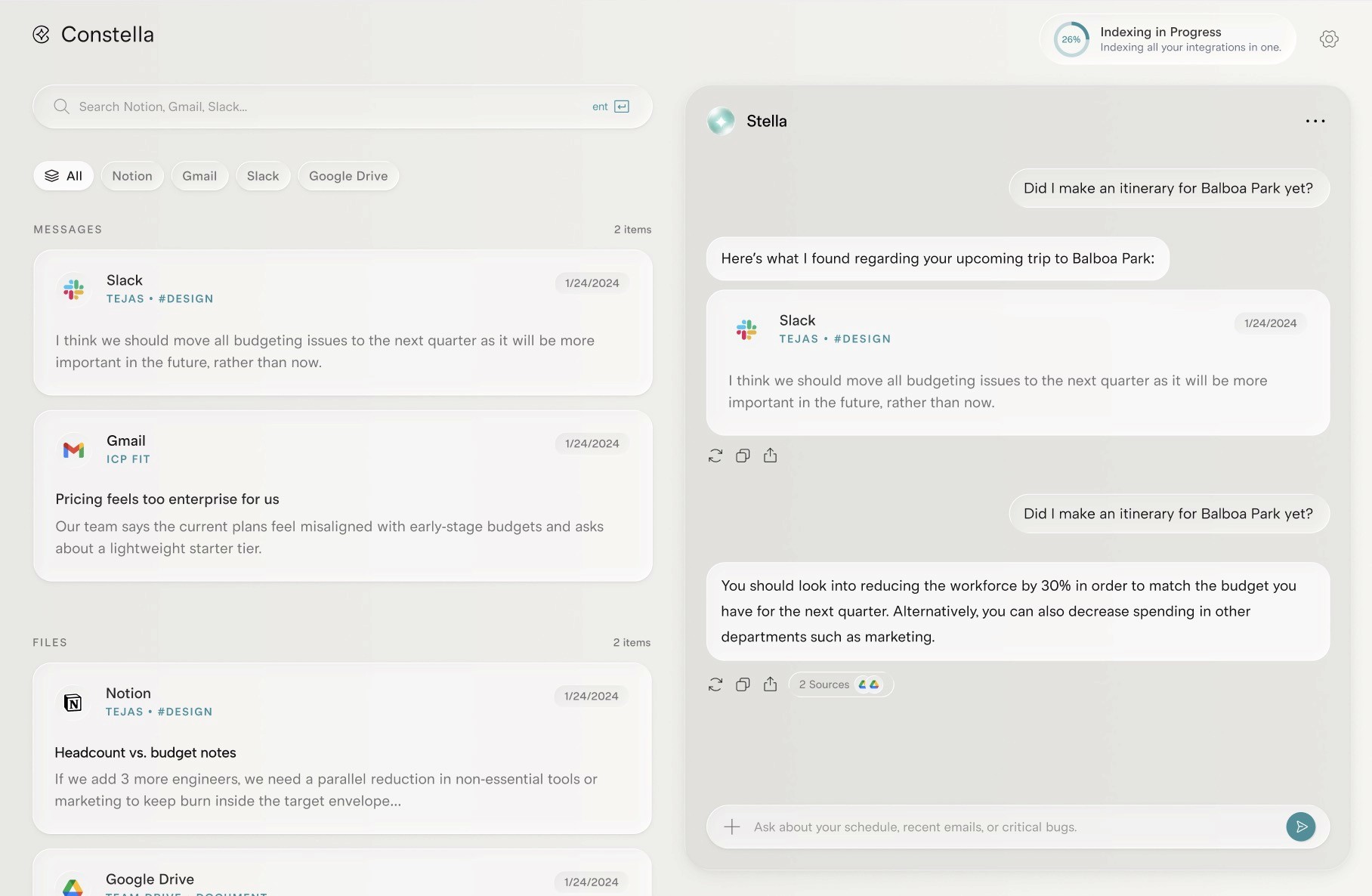Copy the workforce reduction answer
The width and height of the screenshot is (1372, 896).
pos(743,684)
